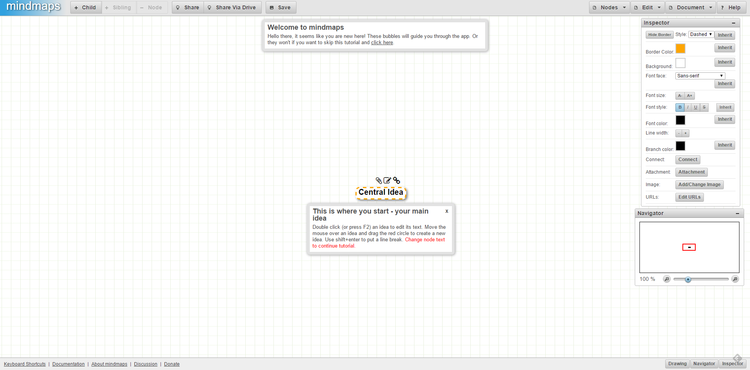Click the Hide Border toggle button
This screenshot has height=370, width=750.
(659, 35)
